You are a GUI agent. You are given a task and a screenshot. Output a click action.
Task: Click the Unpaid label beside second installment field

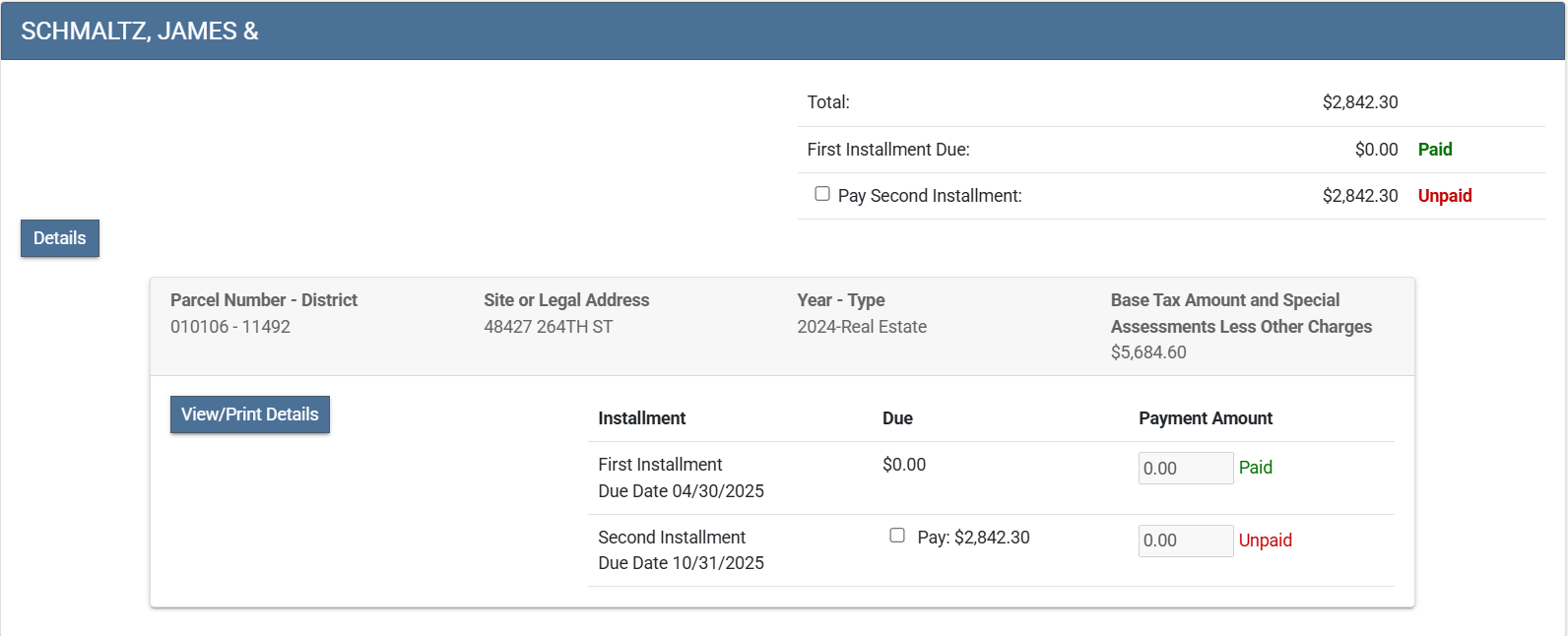point(1265,541)
